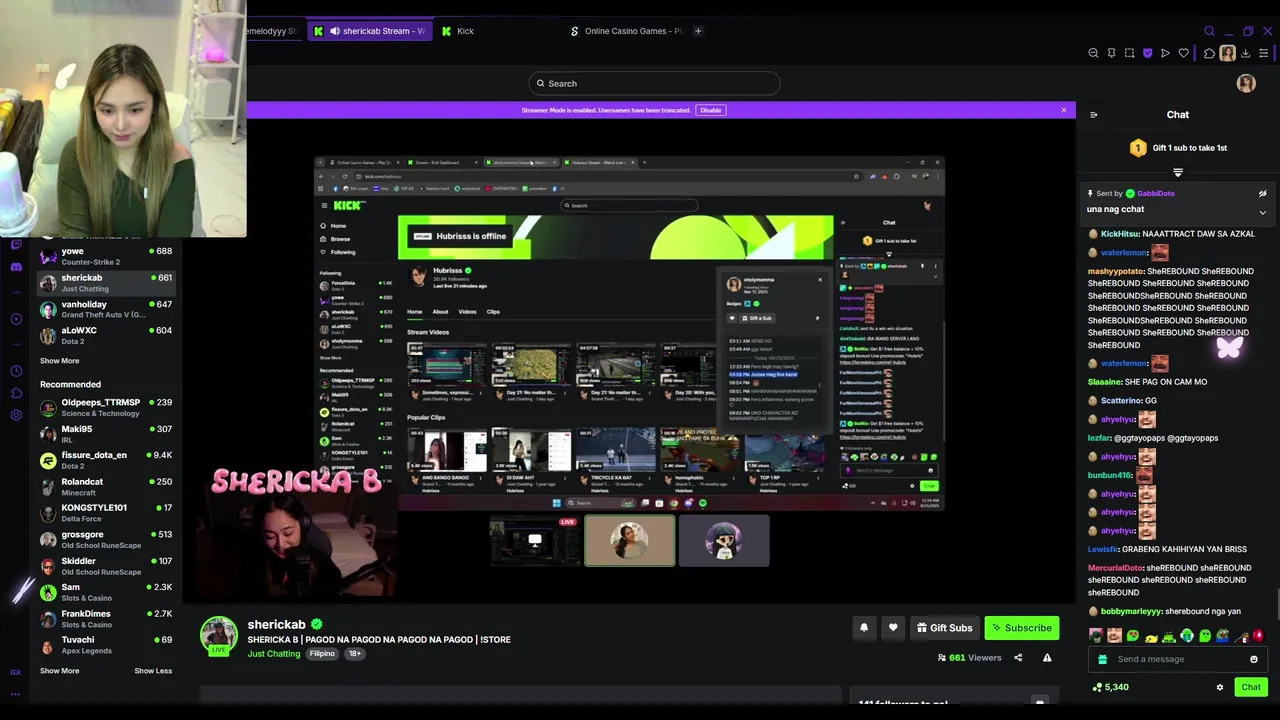1280x720 pixels.
Task: Open the snapshot selection tool icon
Action: click(x=1129, y=53)
